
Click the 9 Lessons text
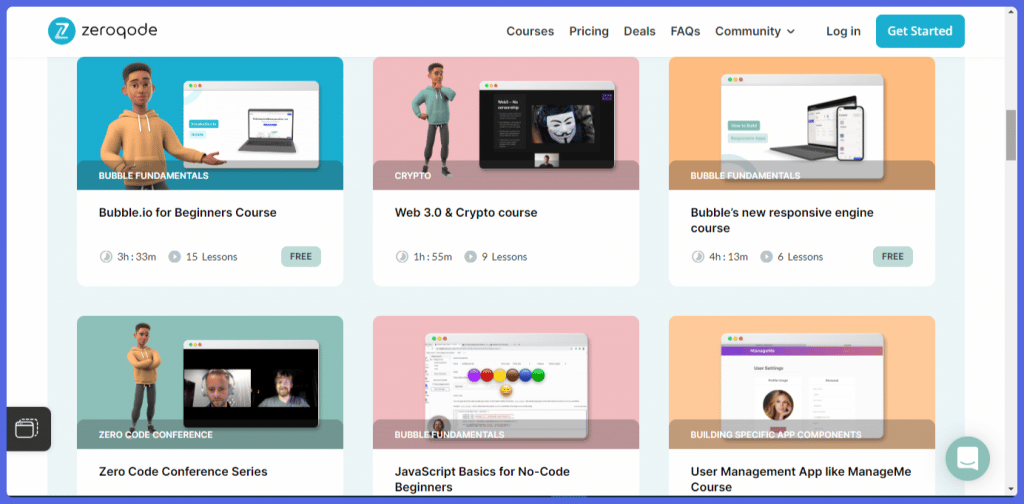pyautogui.click(x=504, y=257)
